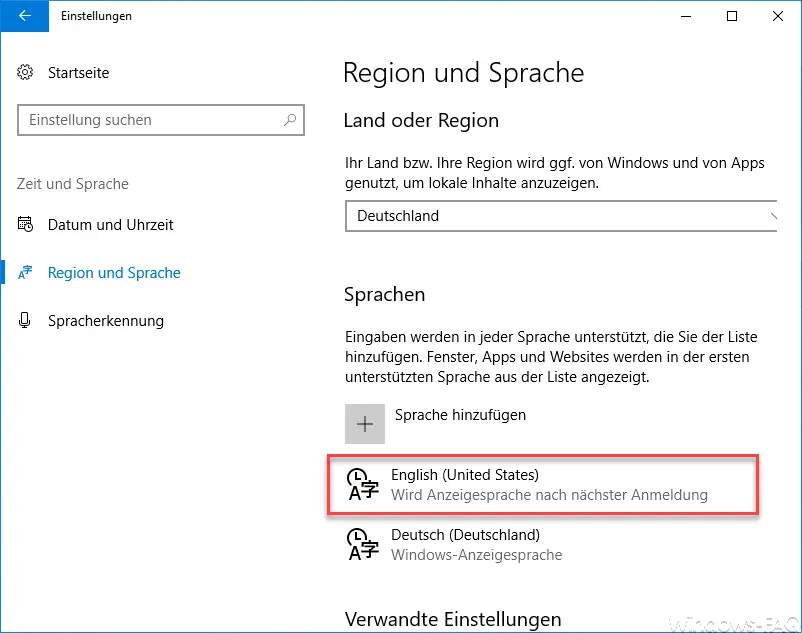802x633 pixels.
Task: Open the Deutschland country dropdown
Action: 561,216
